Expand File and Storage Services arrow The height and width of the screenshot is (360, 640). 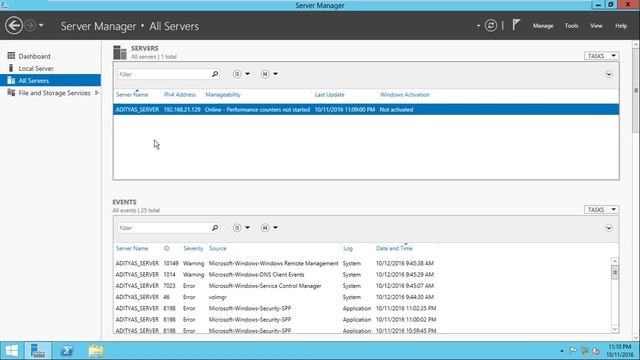point(97,93)
